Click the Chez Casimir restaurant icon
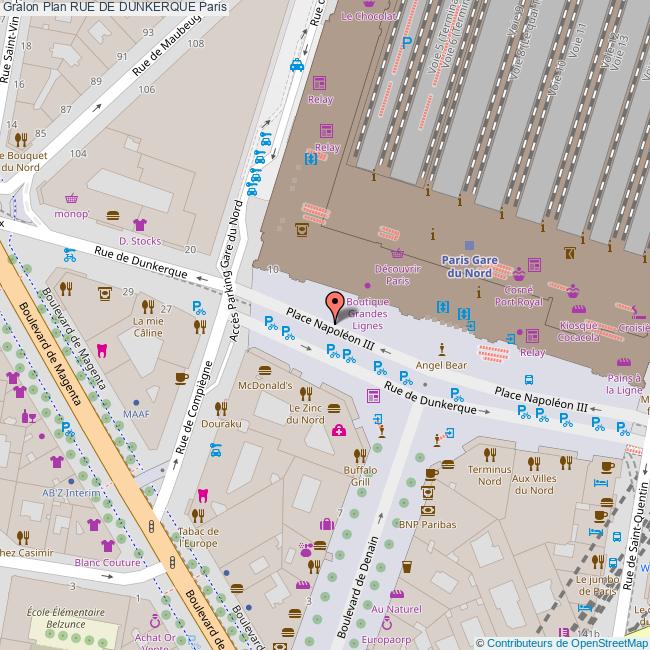 coord(23,538)
